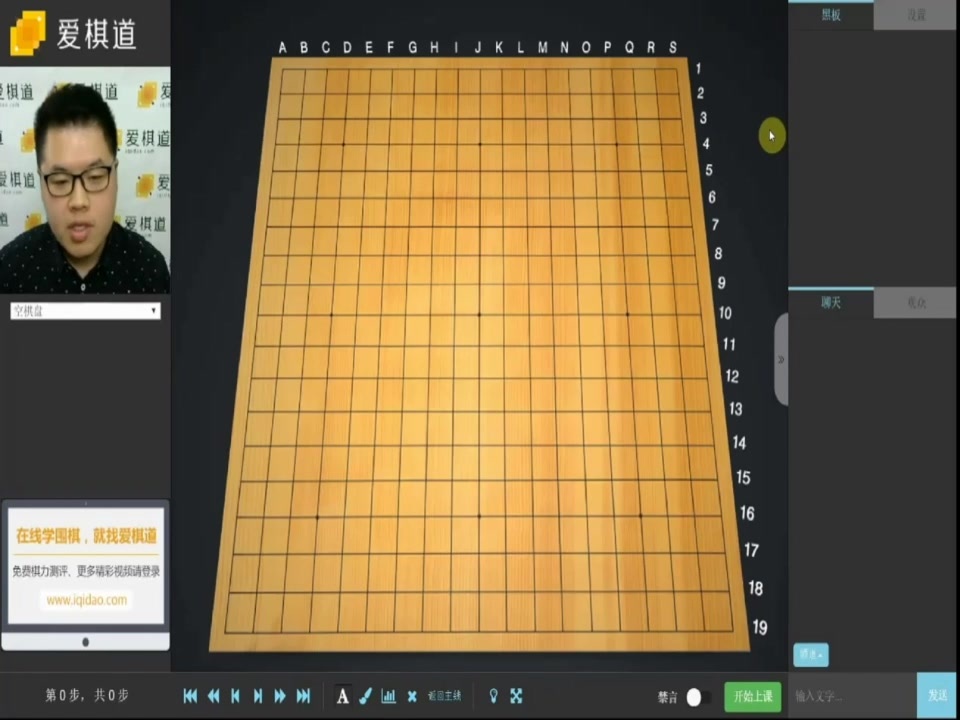Jump to the first move
Viewport: 960px width, 720px height.
(x=190, y=696)
